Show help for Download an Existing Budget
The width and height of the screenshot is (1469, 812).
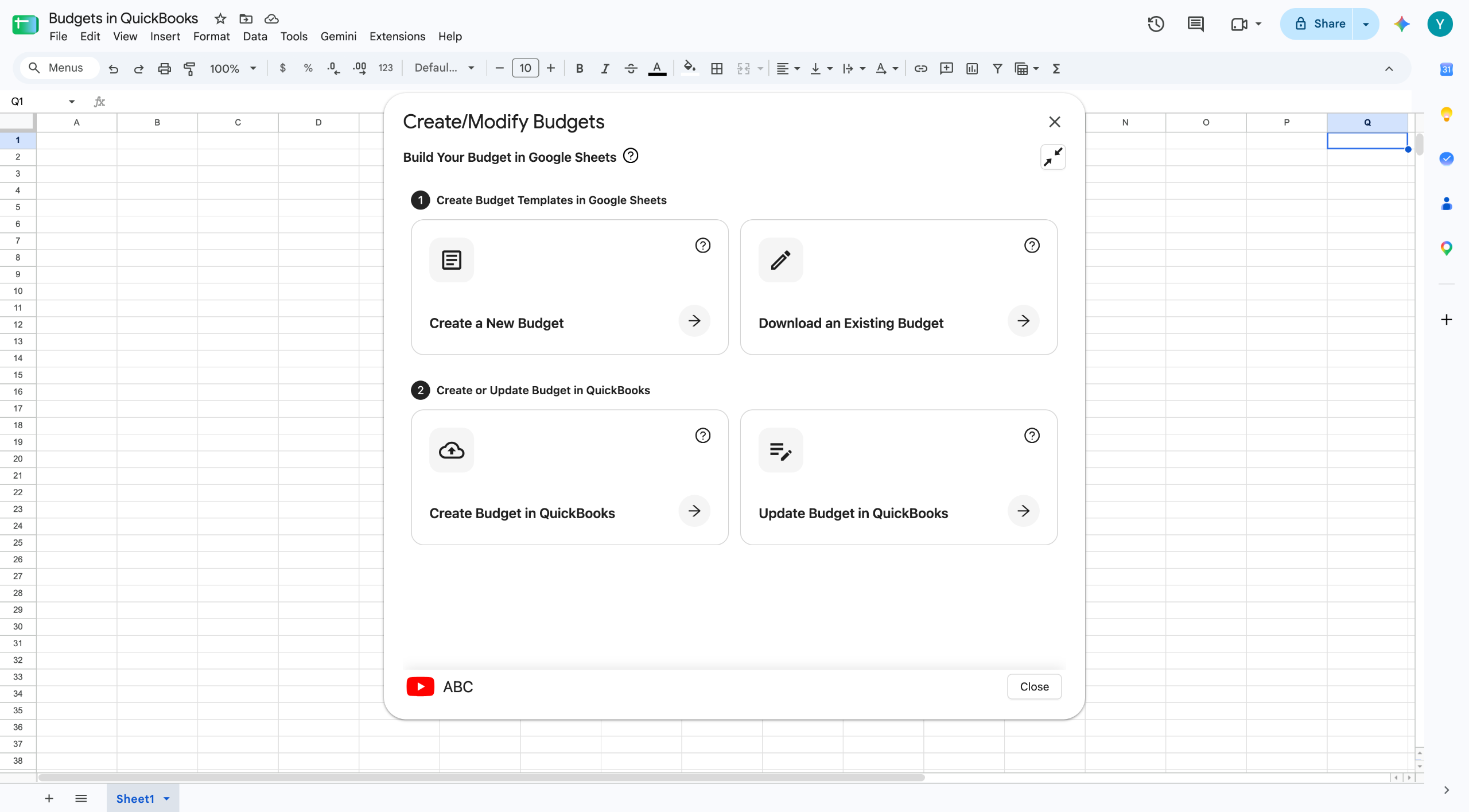point(1032,246)
